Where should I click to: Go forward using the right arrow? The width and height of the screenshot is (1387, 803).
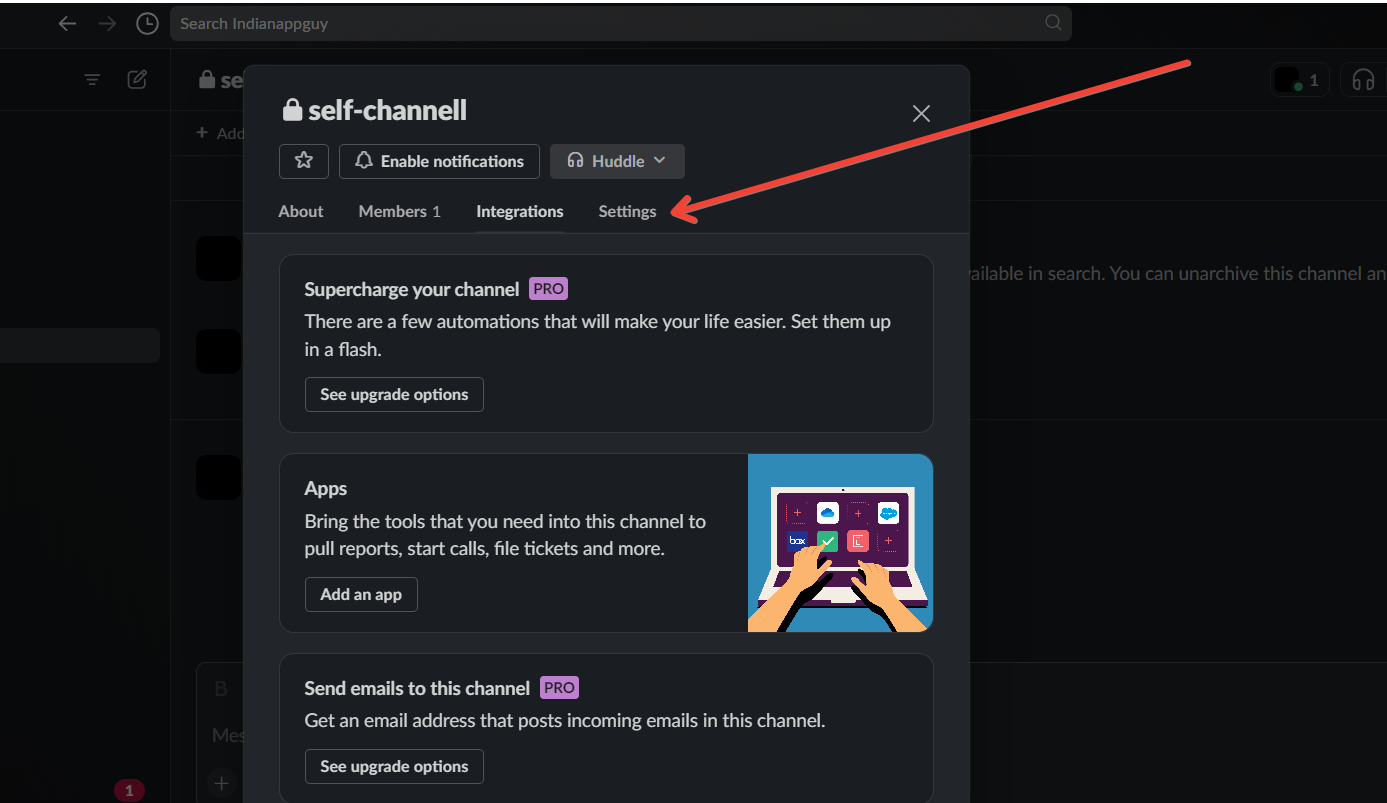click(x=107, y=23)
